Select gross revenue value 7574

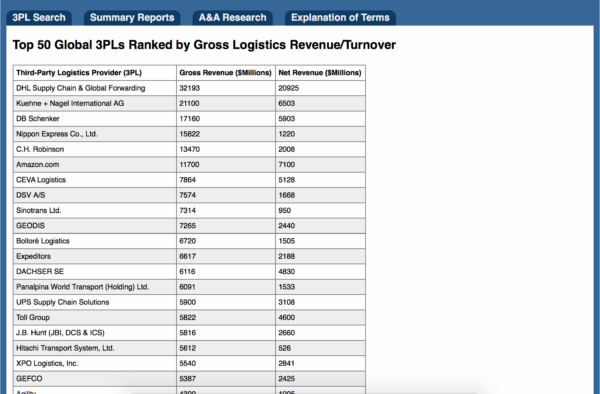coord(188,195)
